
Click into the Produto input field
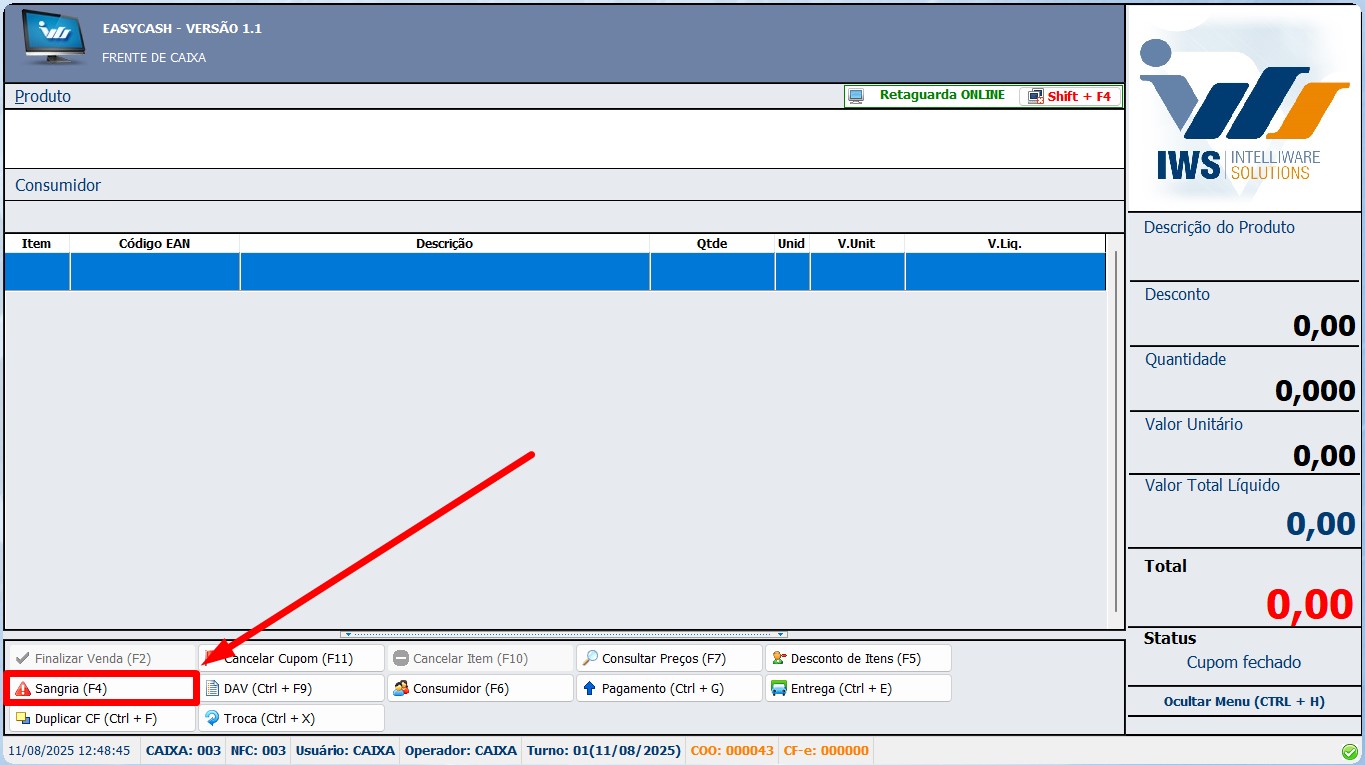(x=564, y=138)
